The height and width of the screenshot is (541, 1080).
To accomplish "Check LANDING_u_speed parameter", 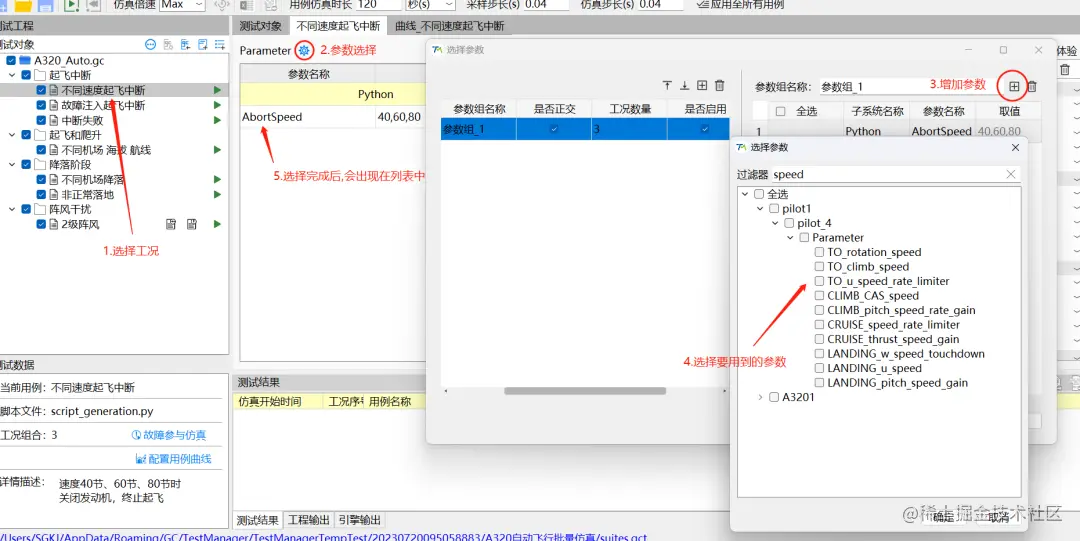I will pyautogui.click(x=819, y=368).
